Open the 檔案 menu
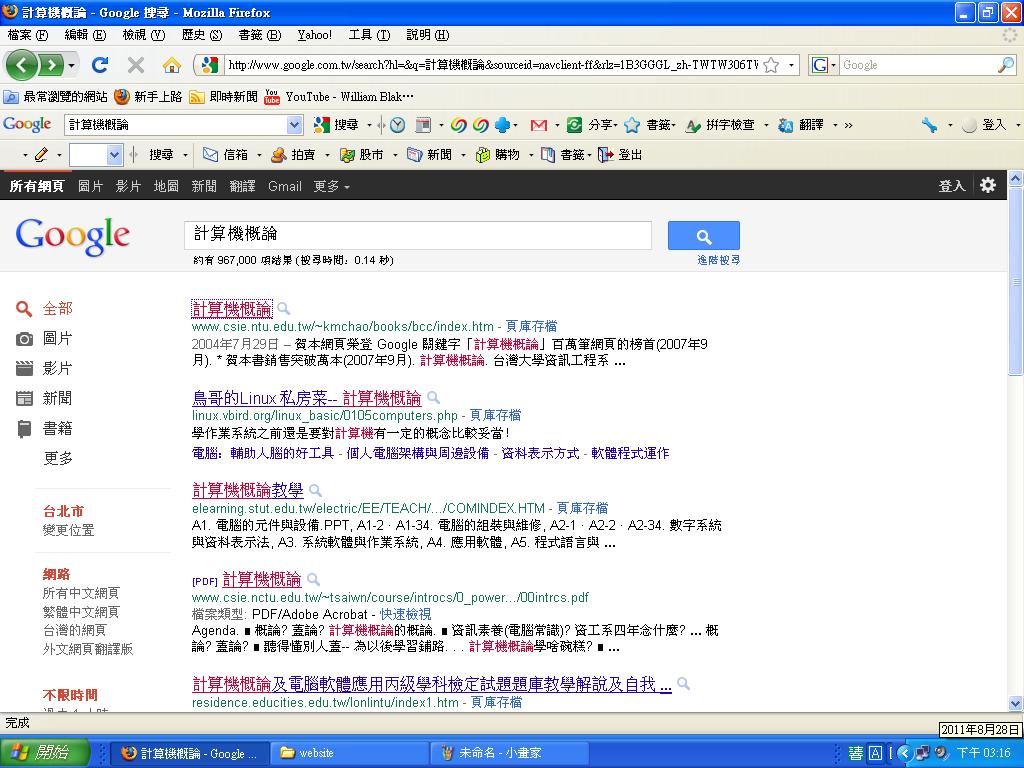 point(28,35)
